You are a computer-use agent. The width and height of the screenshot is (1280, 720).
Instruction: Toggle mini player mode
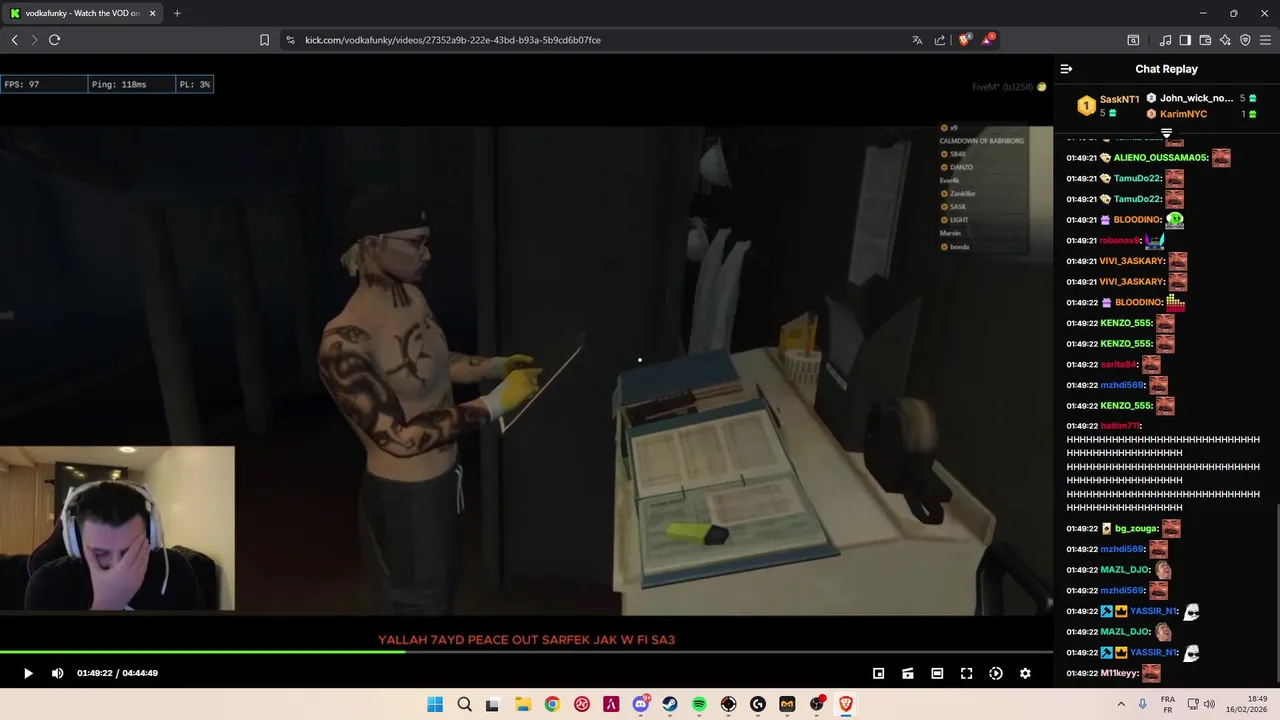(x=878, y=674)
